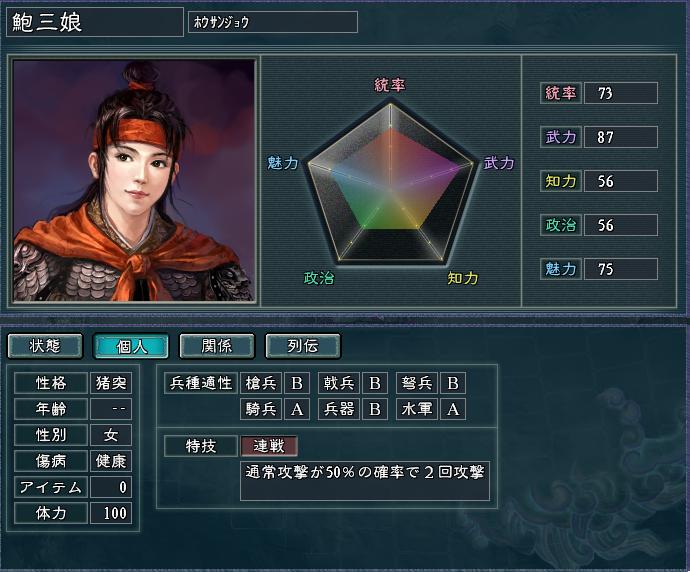
Task: Open the 関係 tab
Action: (x=217, y=346)
